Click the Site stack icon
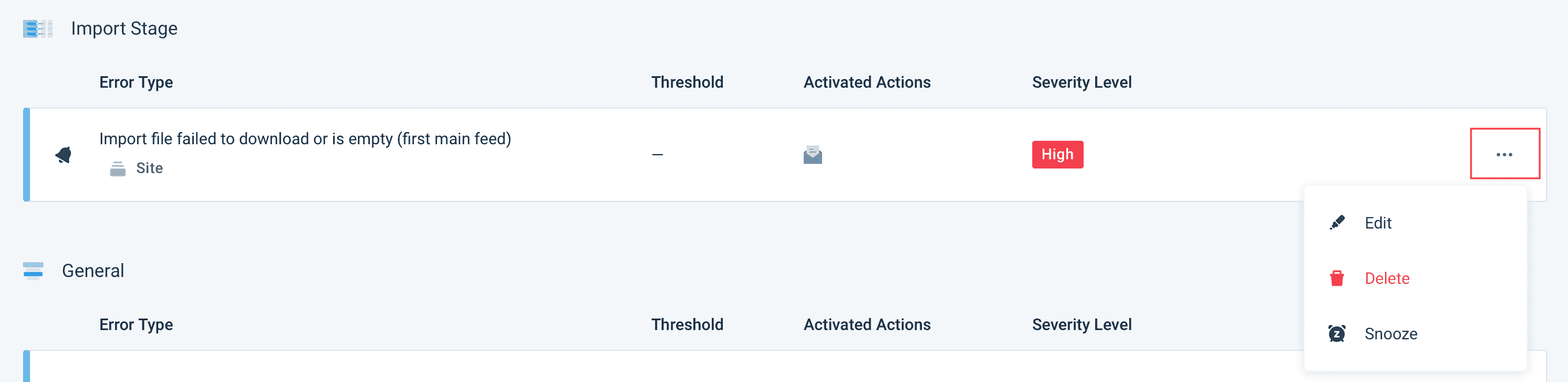 117,168
